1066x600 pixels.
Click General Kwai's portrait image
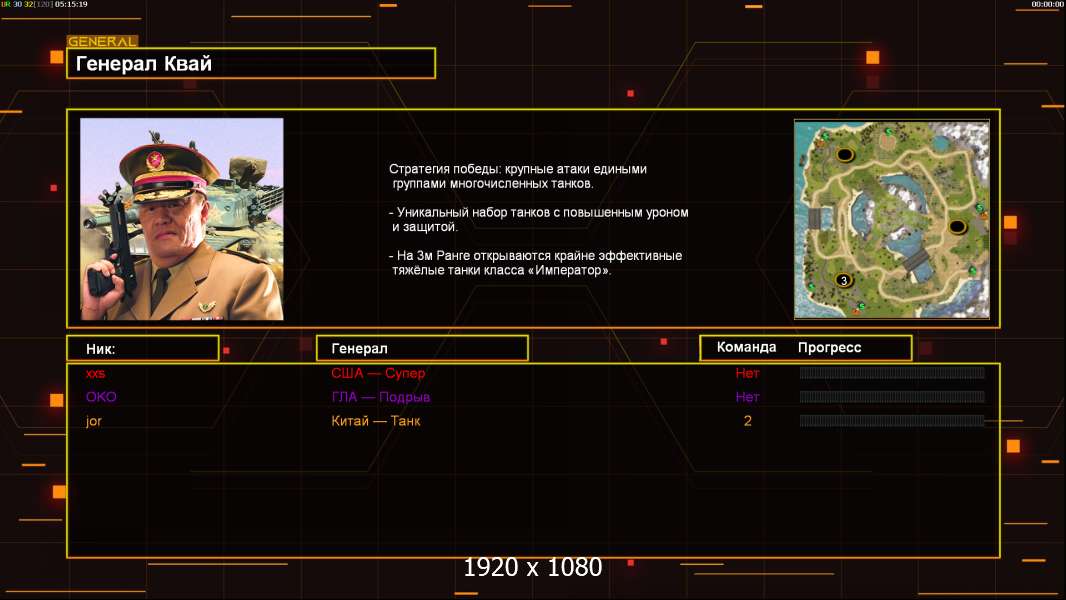click(182, 219)
